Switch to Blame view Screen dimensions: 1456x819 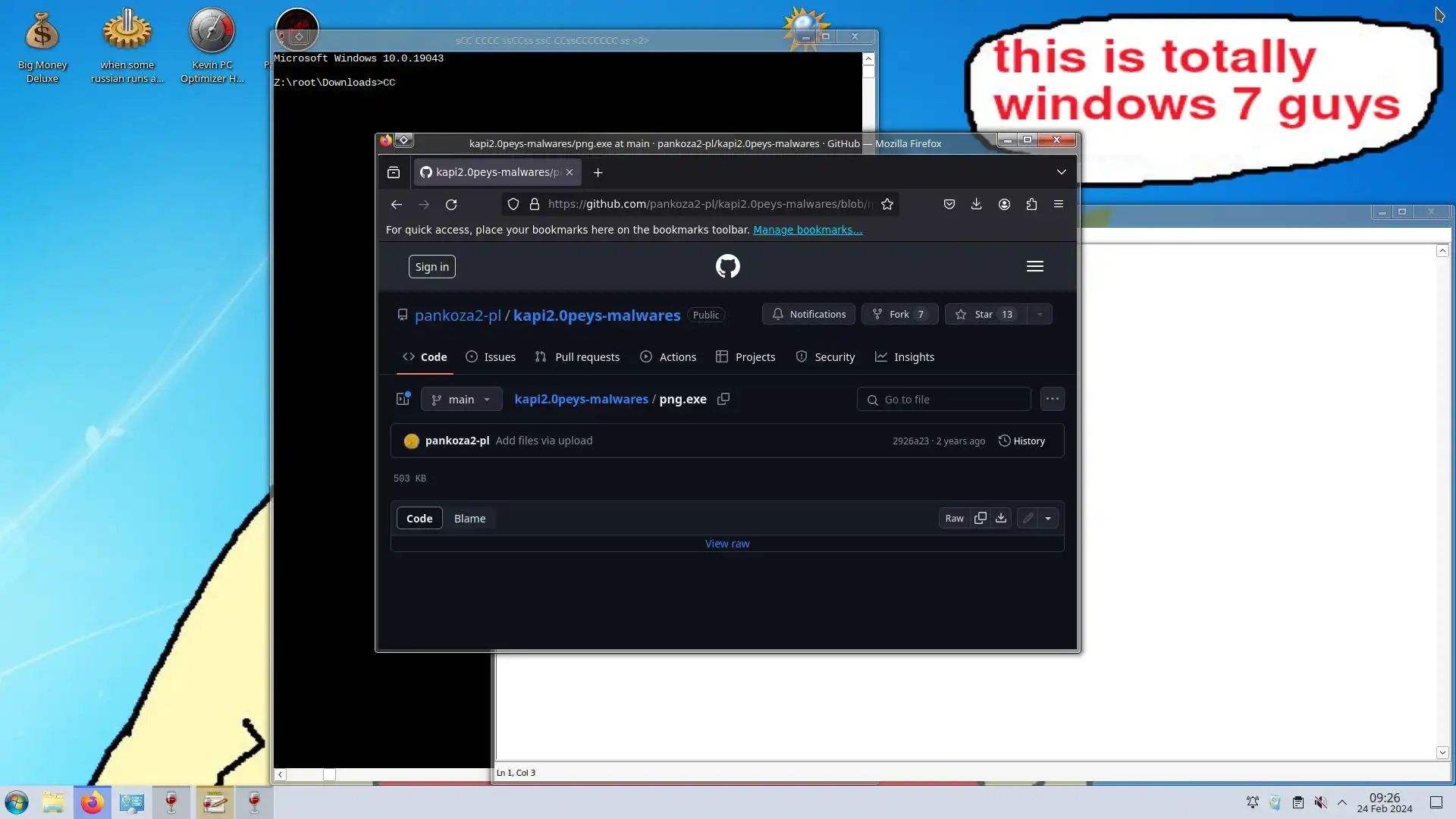pos(469,519)
